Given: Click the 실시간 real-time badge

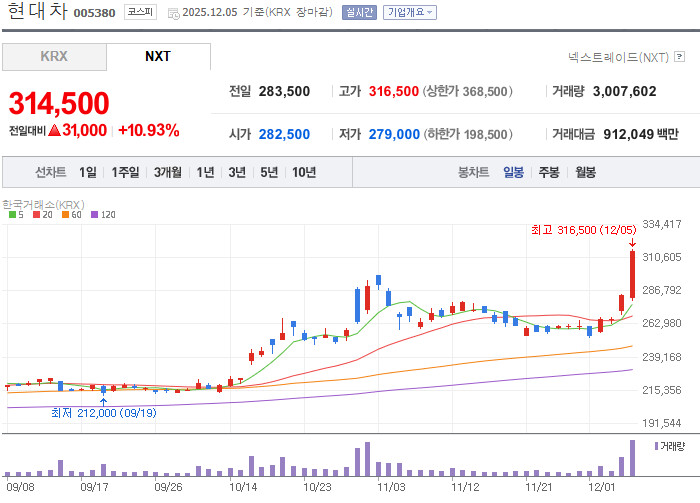Looking at the screenshot, I should tap(360, 13).
